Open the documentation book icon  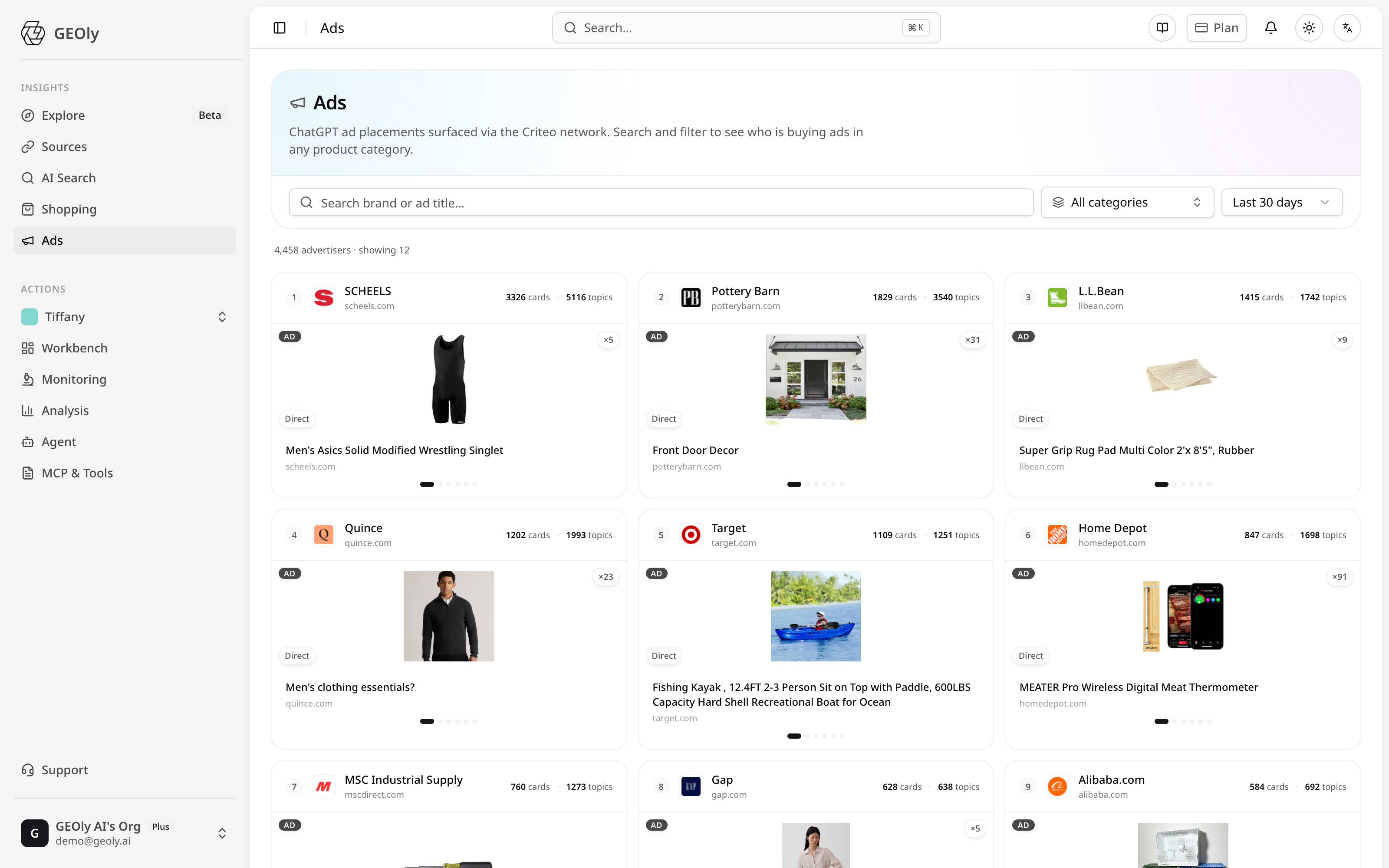(x=1162, y=27)
